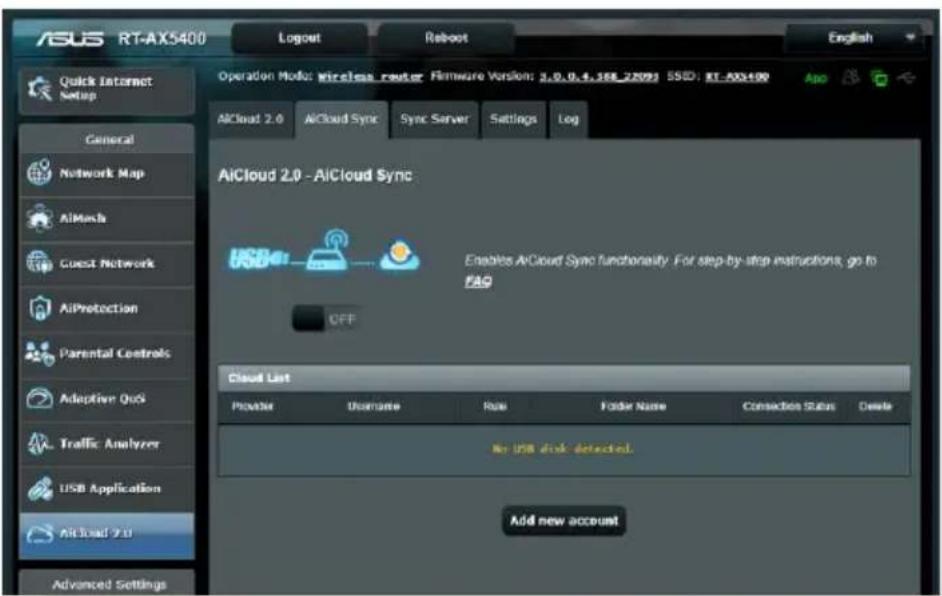942x596 pixels.
Task: Click the Folder Name column header
Action: click(633, 407)
